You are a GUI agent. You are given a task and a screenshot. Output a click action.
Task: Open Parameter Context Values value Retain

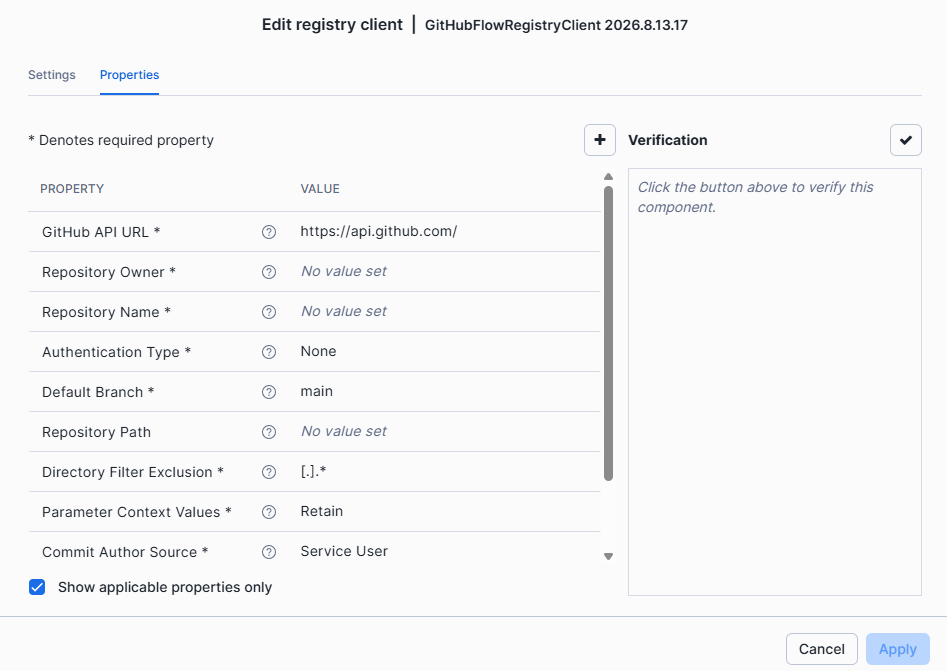pyautogui.click(x=321, y=512)
